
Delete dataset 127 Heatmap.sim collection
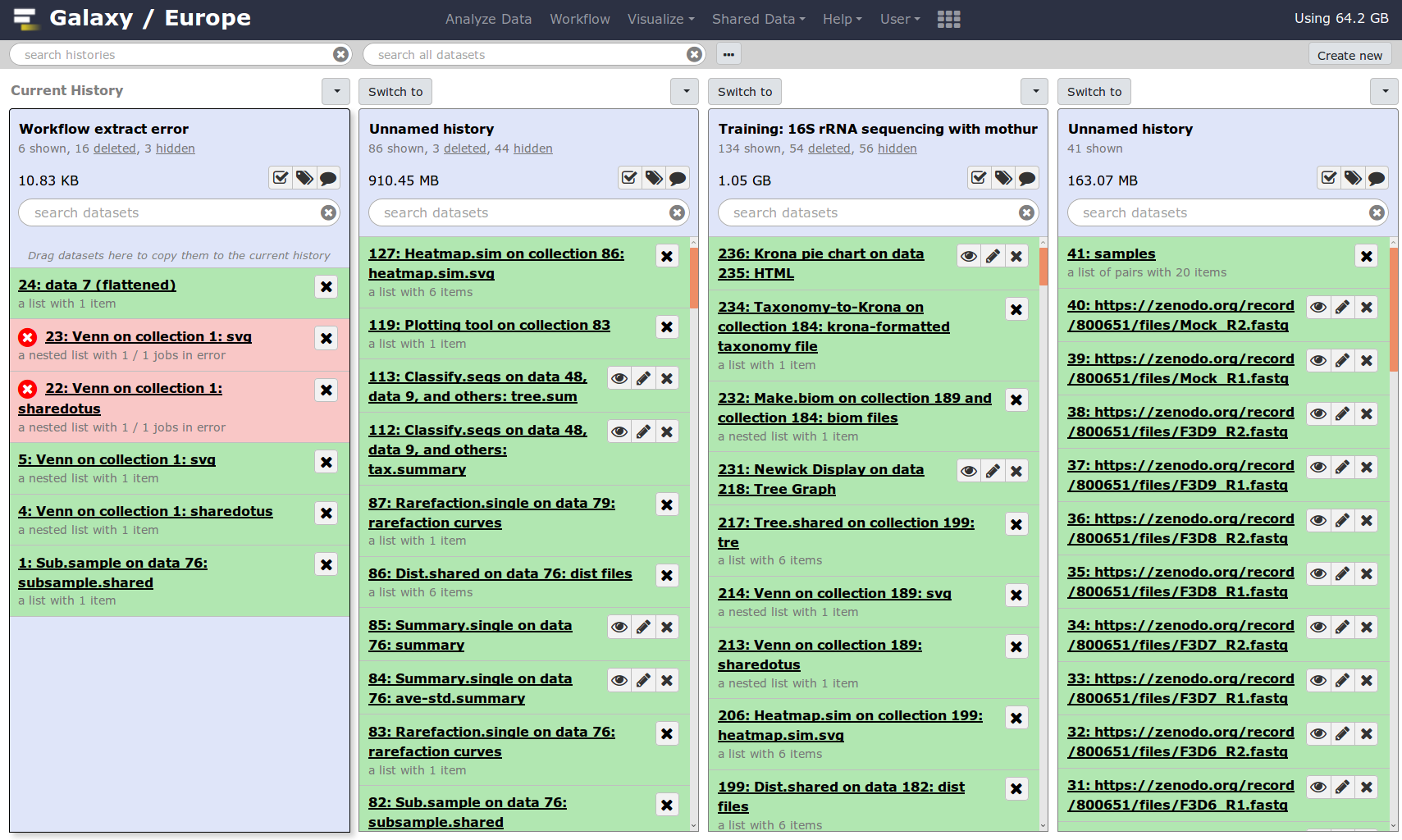click(x=667, y=256)
